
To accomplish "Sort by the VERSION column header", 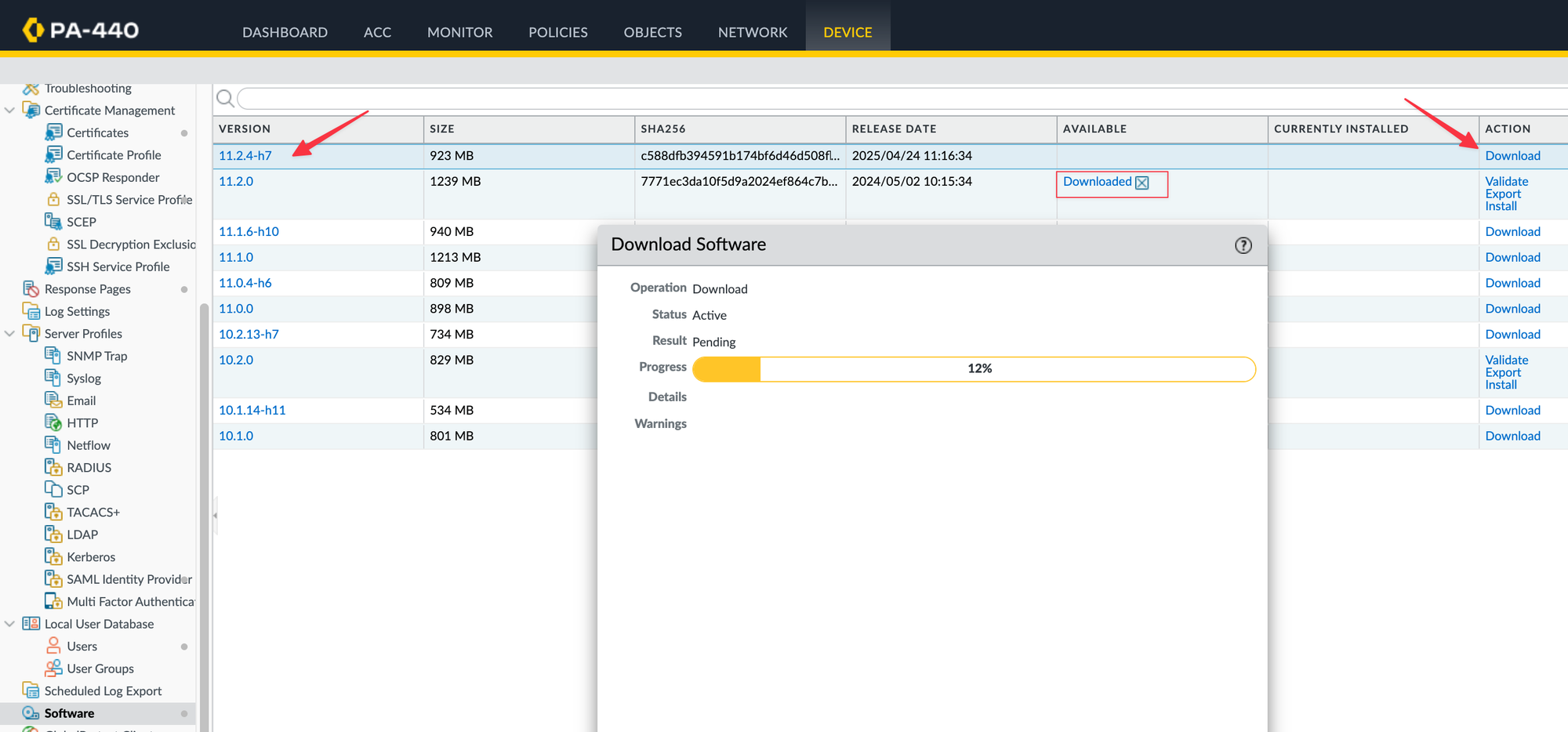I will pos(245,129).
